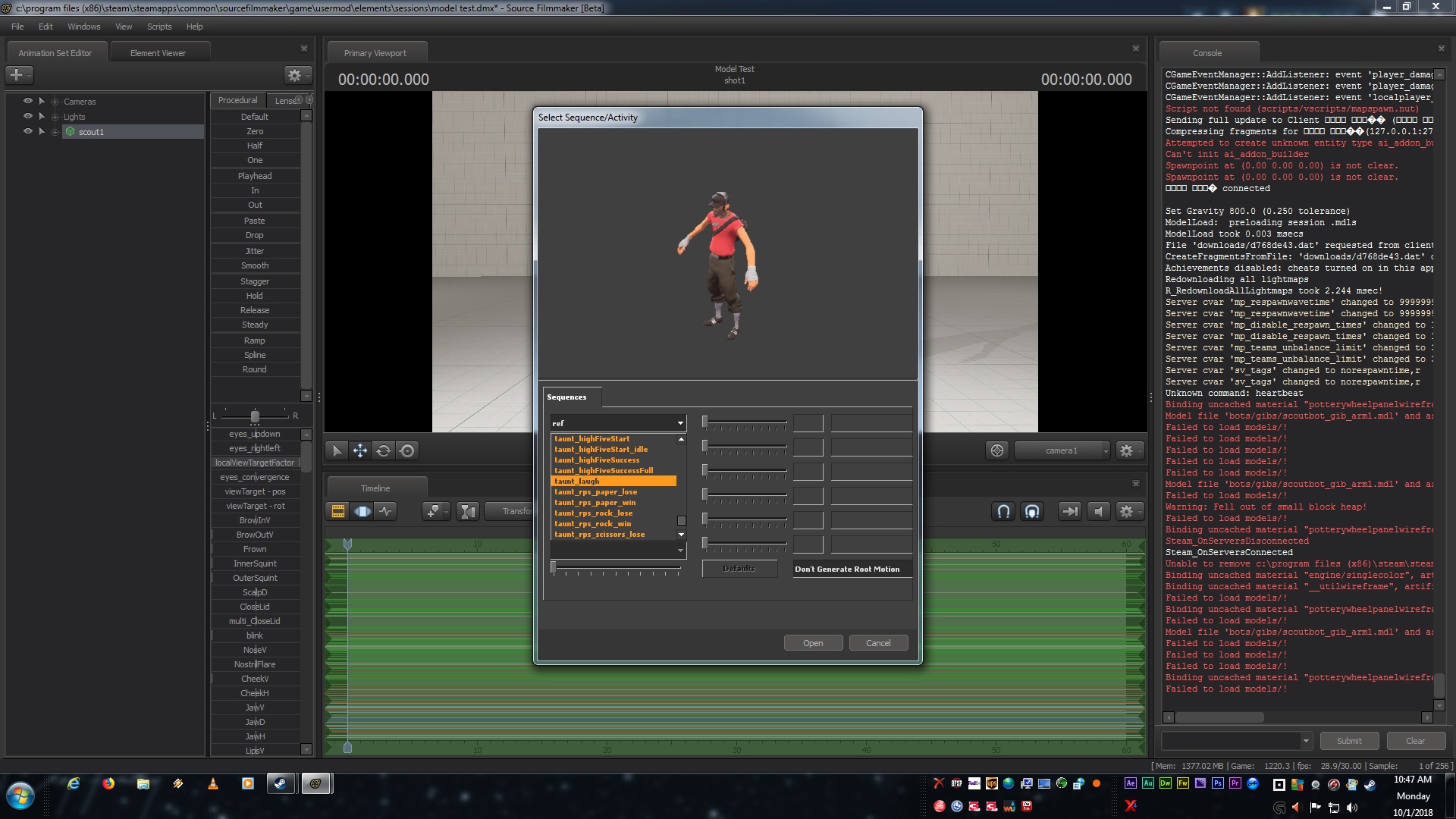This screenshot has height=819, width=1456.
Task: Select the rotate manipulator tool
Action: [384, 450]
